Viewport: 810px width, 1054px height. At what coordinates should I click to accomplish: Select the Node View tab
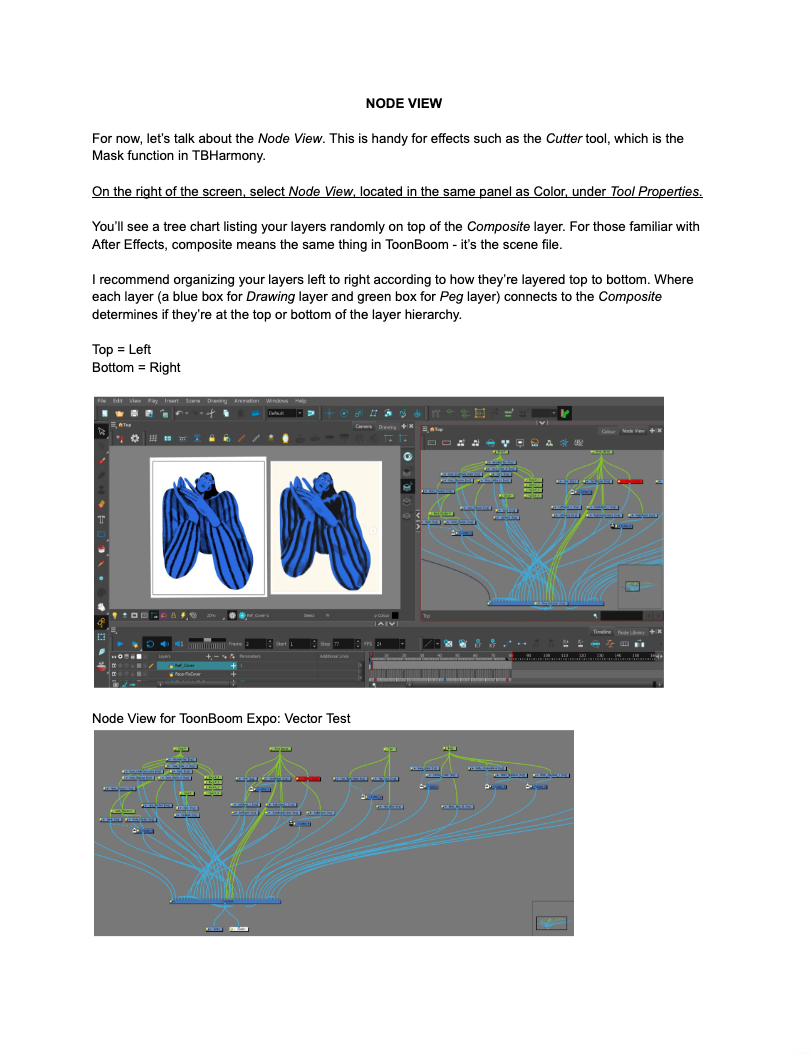point(633,431)
